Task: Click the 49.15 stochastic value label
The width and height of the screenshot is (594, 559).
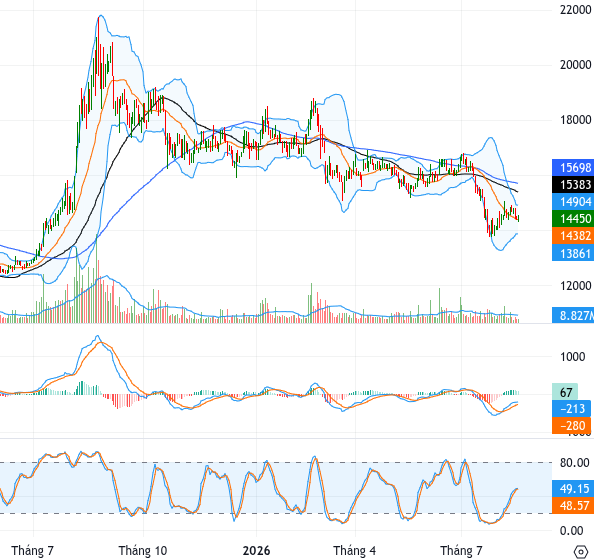Action: click(x=573, y=489)
